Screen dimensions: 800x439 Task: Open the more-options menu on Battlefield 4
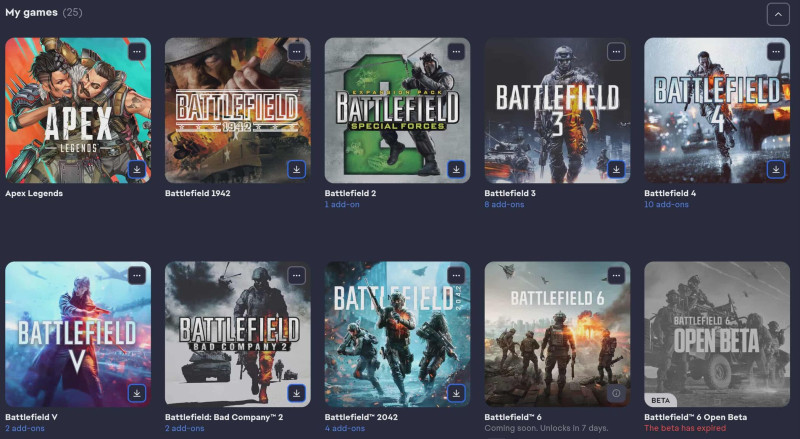click(x=776, y=52)
